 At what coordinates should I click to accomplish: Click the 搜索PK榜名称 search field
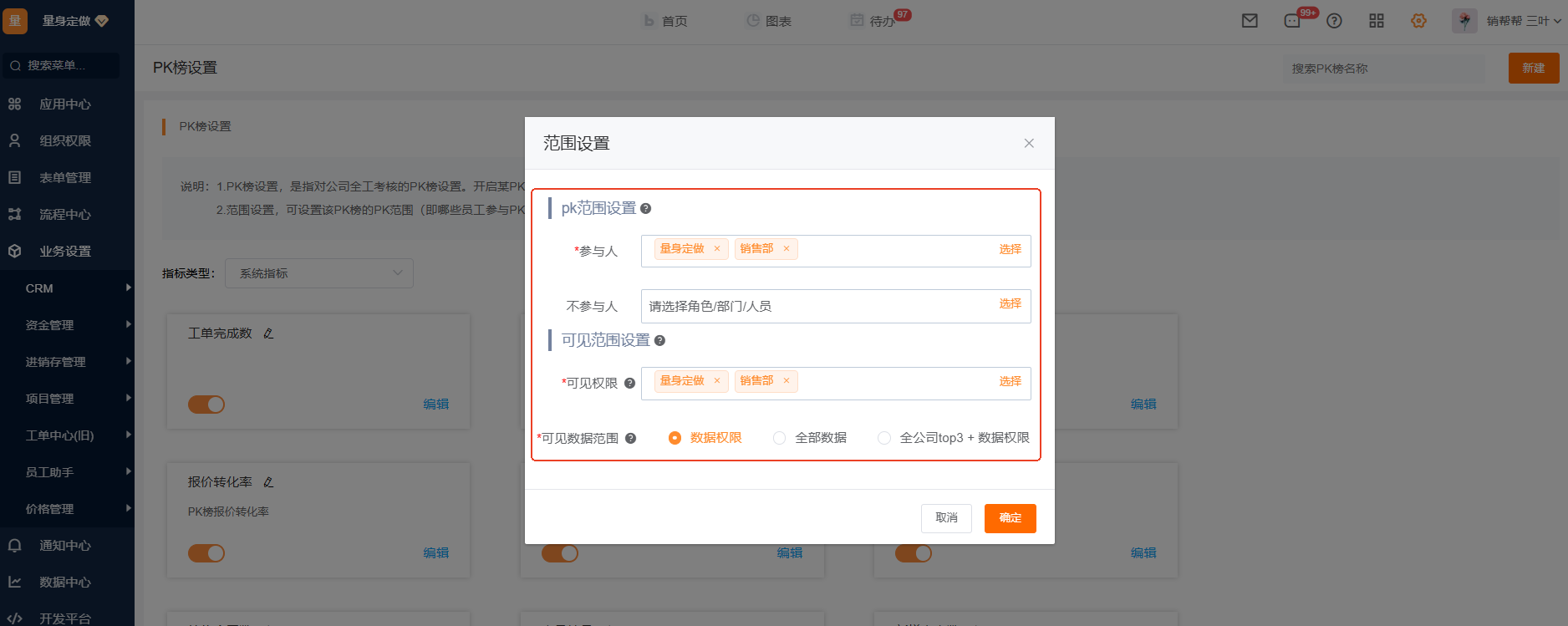[x=1383, y=69]
